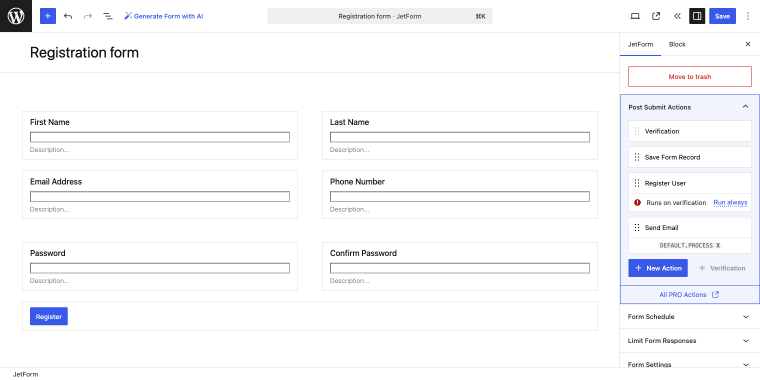The width and height of the screenshot is (760, 380).
Task: Click the blue block inserter plus icon
Action: click(x=48, y=16)
